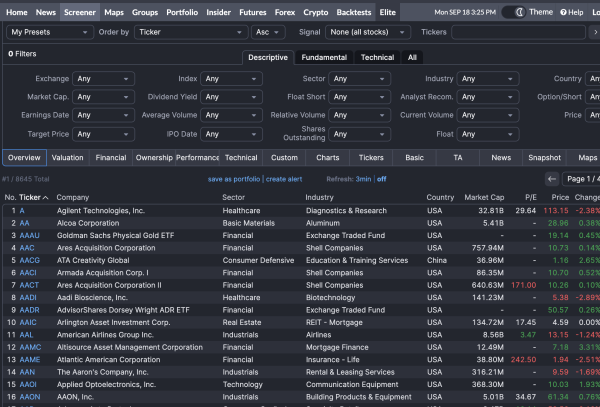Open the Valuation view tab
The width and height of the screenshot is (600, 407).
(x=67, y=158)
